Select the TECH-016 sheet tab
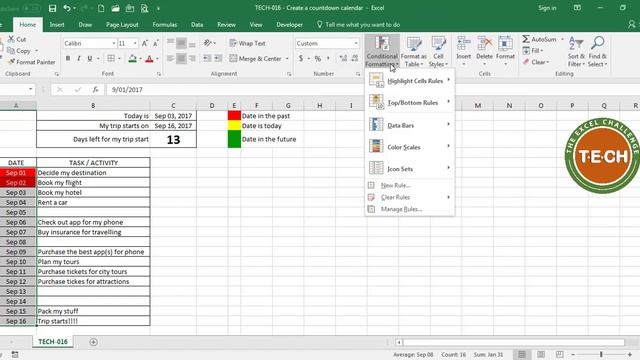 (53, 342)
